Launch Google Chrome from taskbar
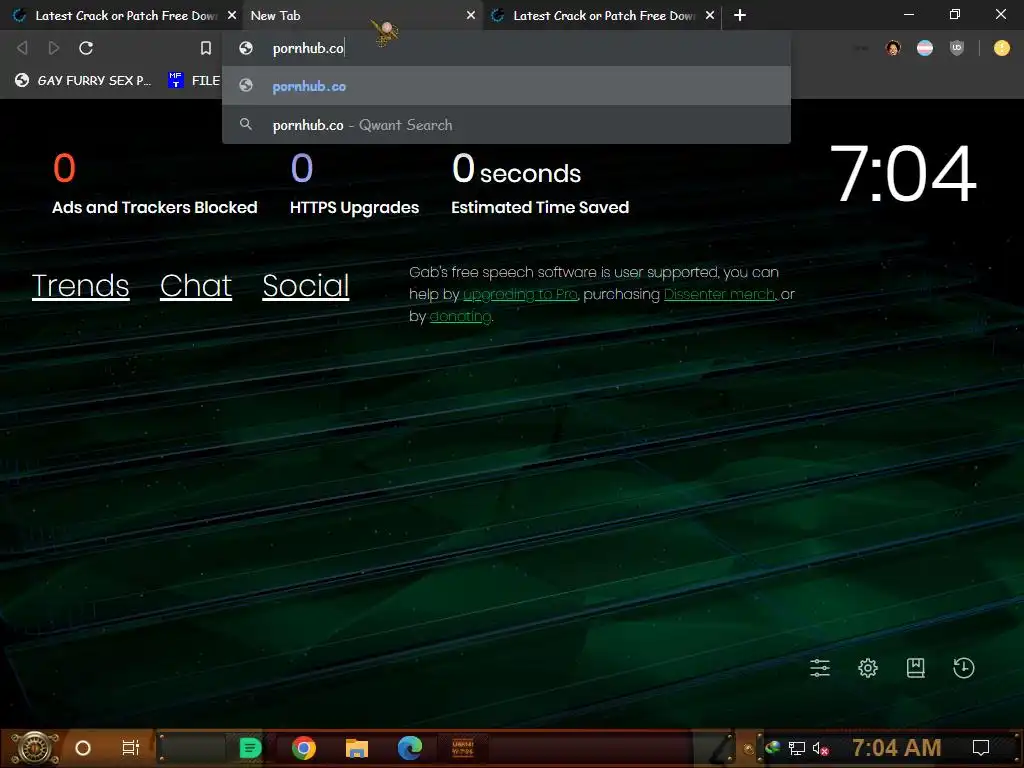 coord(304,748)
